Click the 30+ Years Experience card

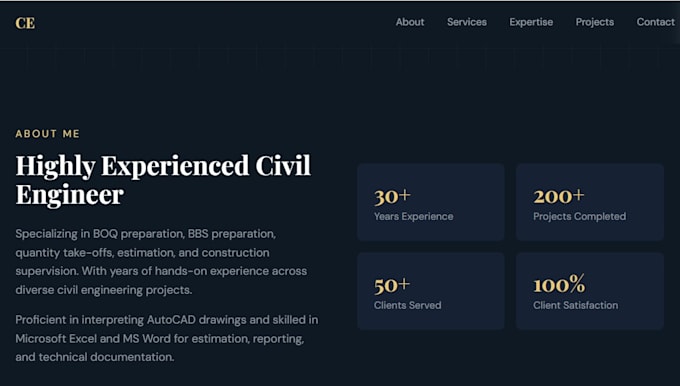pos(431,202)
